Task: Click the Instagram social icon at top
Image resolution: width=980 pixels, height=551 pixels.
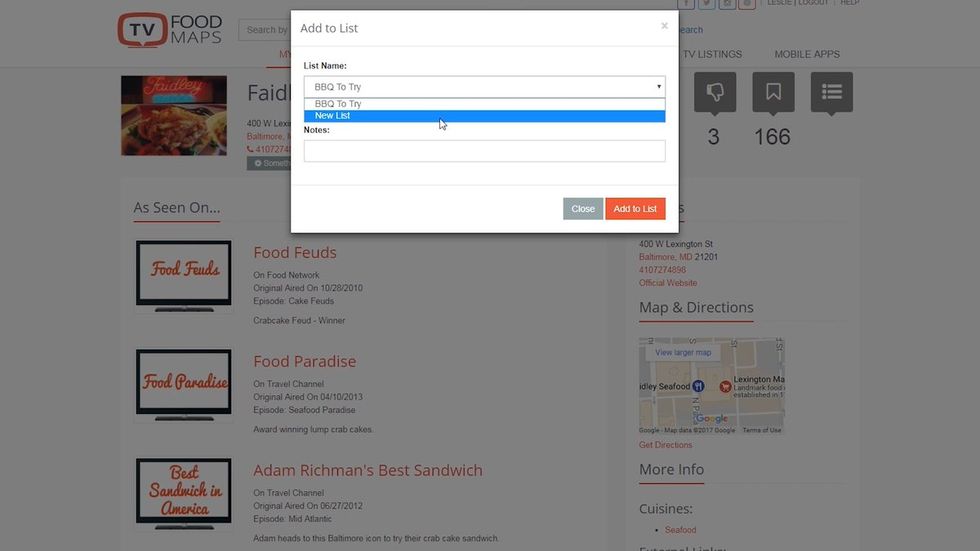Action: click(727, 3)
